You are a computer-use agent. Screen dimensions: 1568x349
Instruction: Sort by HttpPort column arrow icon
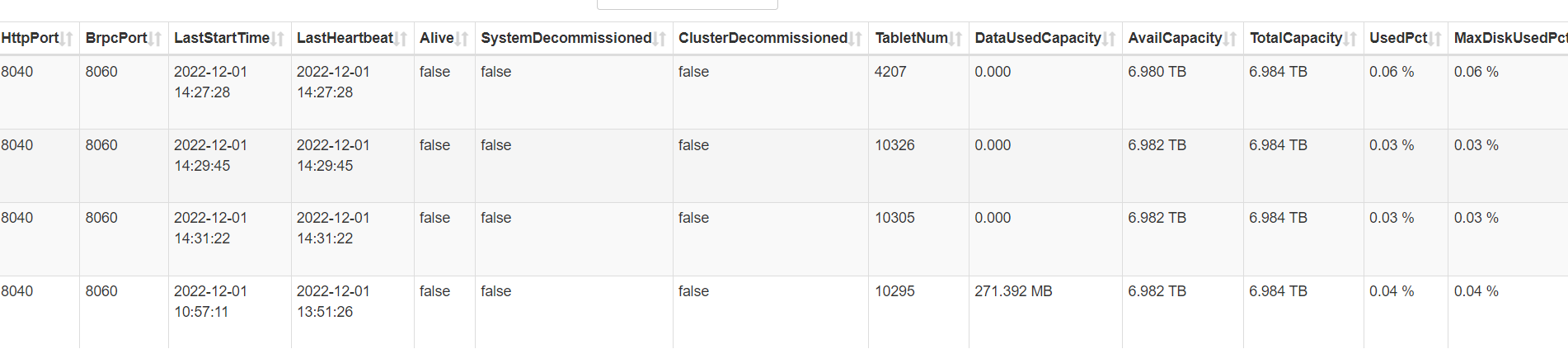point(67,39)
